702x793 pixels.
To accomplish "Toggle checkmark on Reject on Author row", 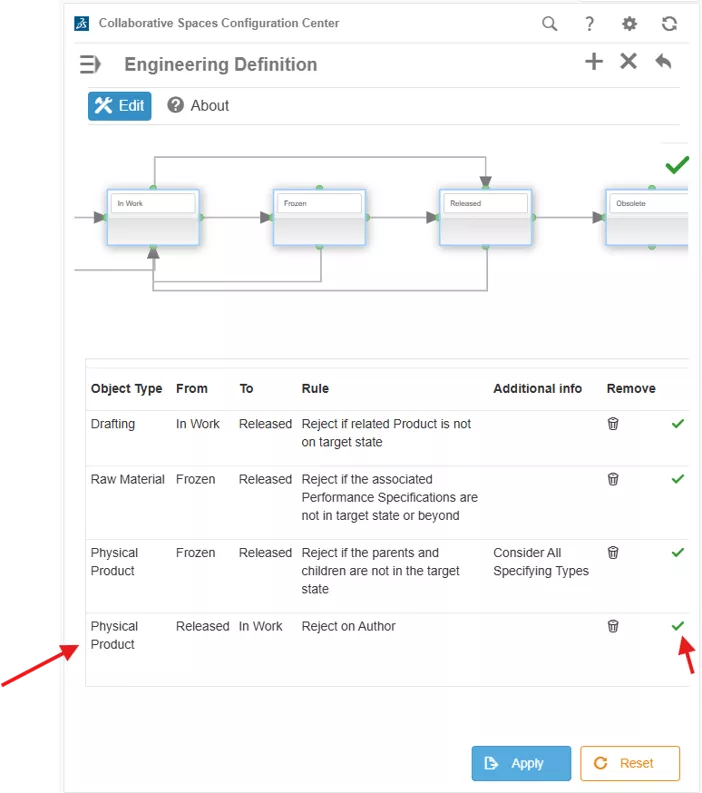I will [678, 626].
